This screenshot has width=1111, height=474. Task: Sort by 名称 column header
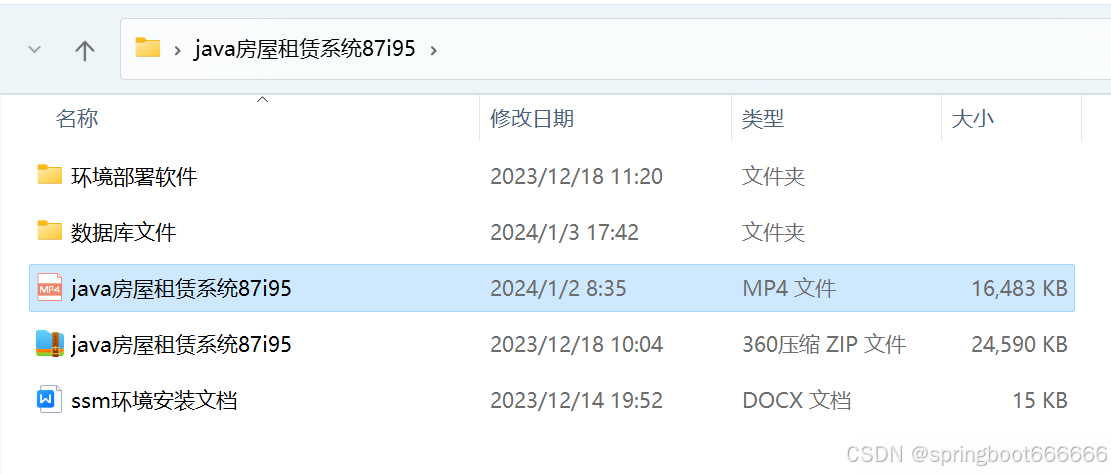tap(77, 118)
